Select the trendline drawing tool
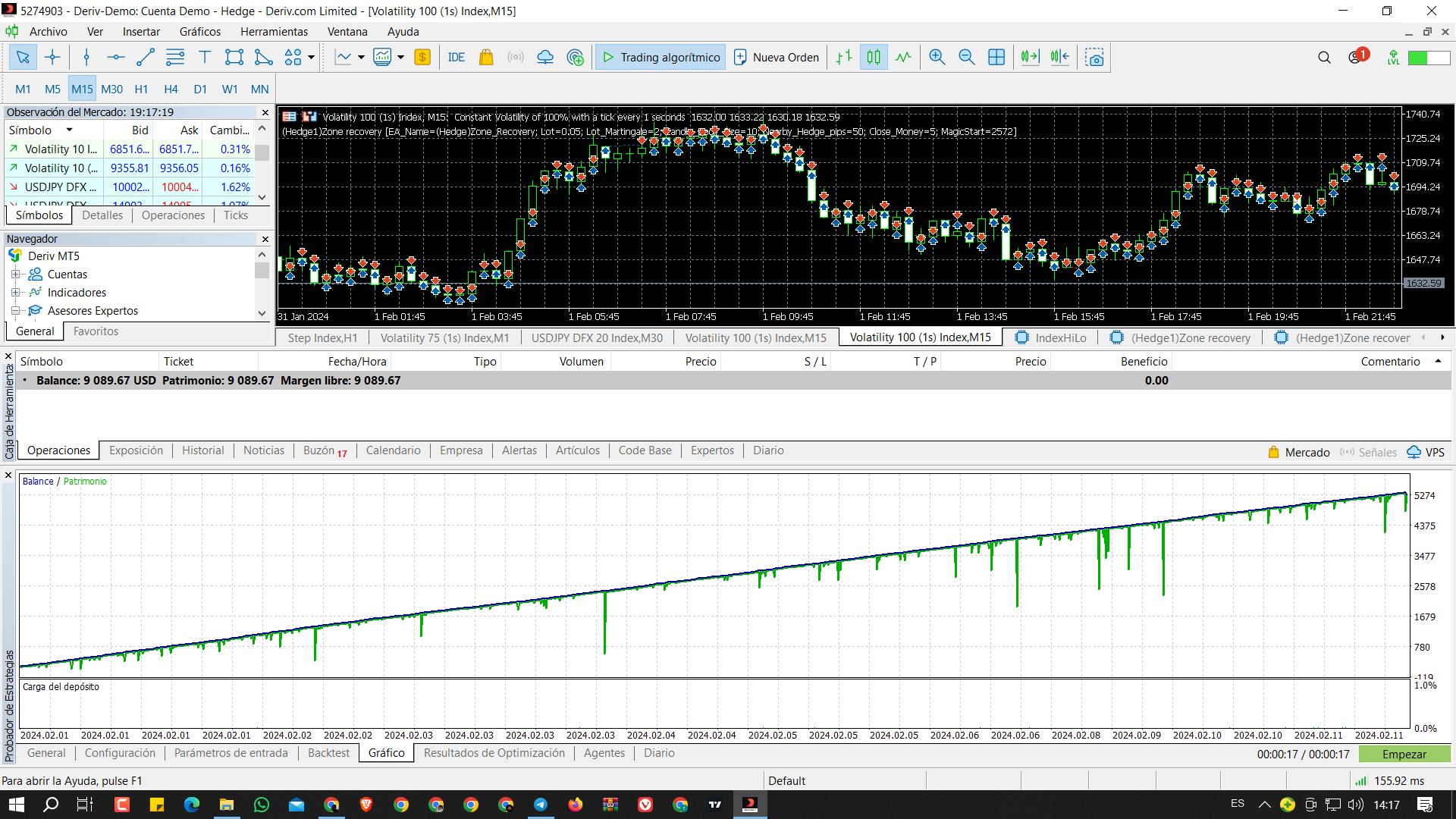Screen dimensions: 1456x819 click(145, 58)
